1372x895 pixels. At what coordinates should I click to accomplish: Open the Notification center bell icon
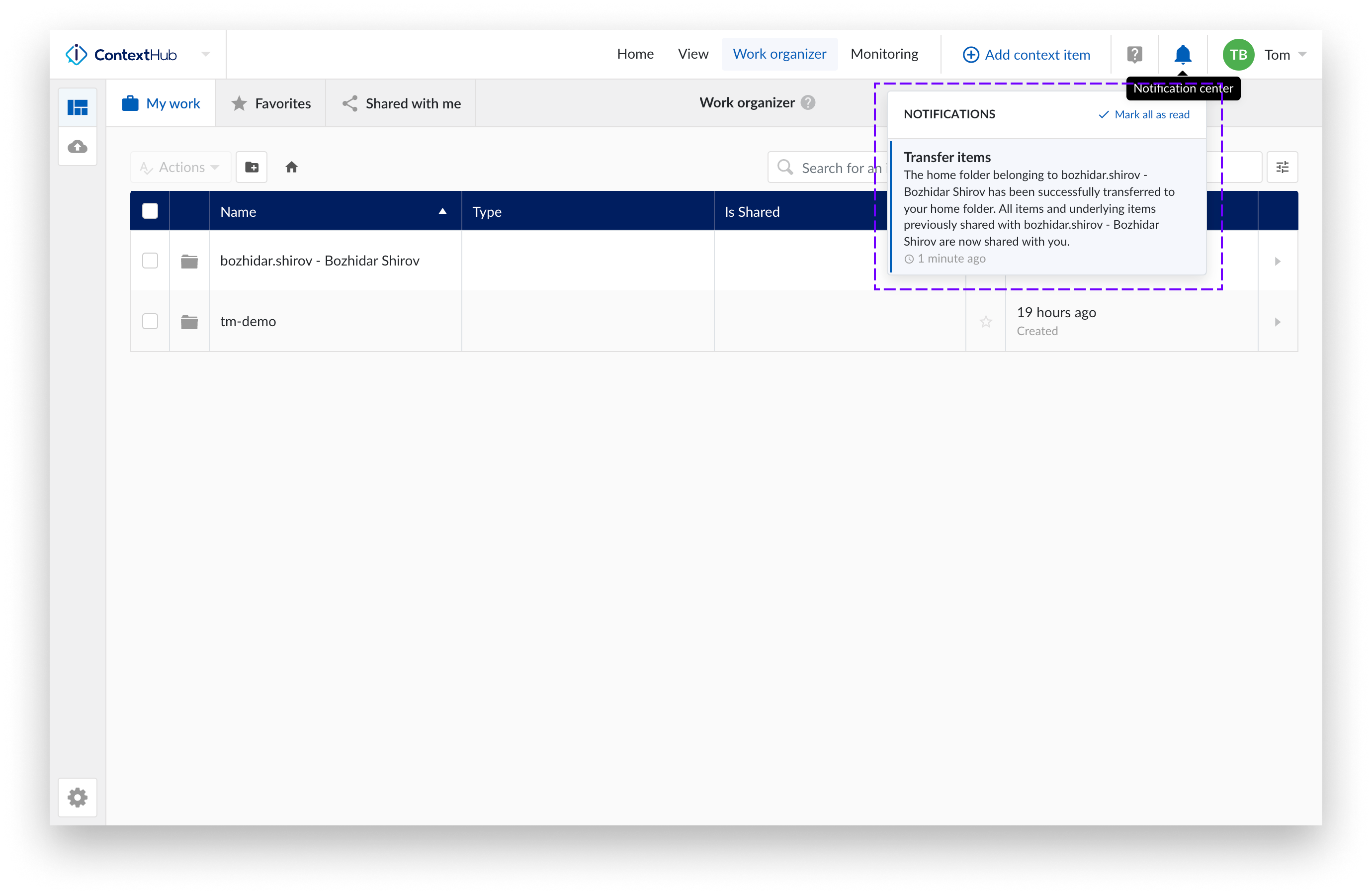pyautogui.click(x=1182, y=54)
